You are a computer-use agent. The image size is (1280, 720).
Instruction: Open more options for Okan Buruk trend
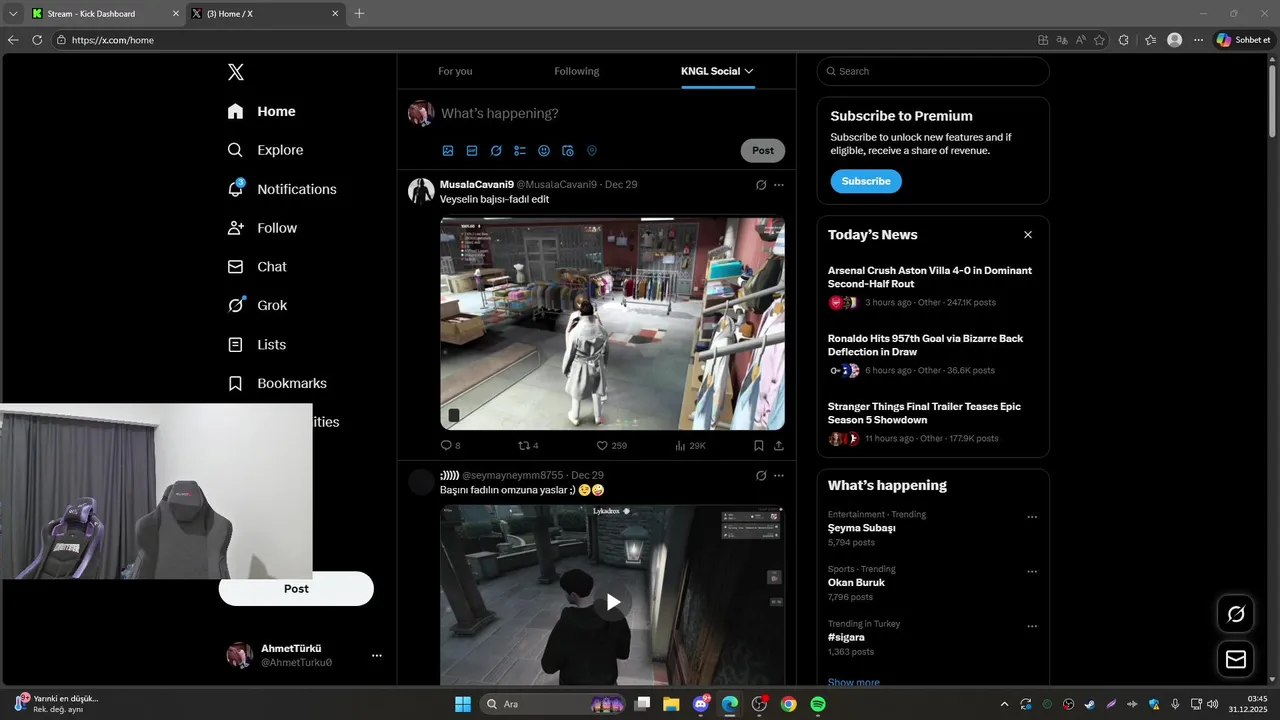pos(1032,572)
